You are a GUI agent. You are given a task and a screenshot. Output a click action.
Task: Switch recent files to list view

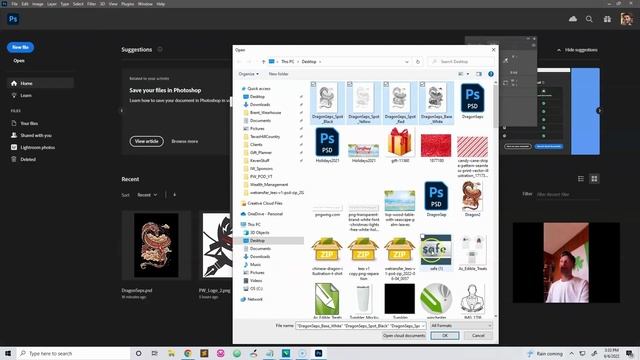[x=581, y=179]
